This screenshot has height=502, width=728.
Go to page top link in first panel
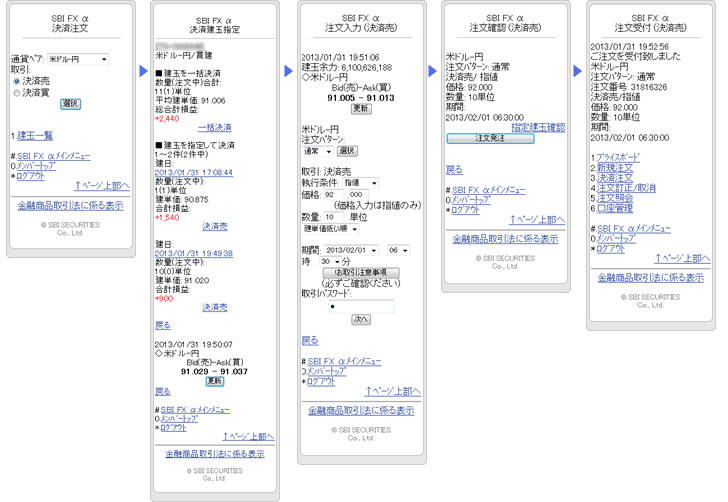(x=102, y=186)
